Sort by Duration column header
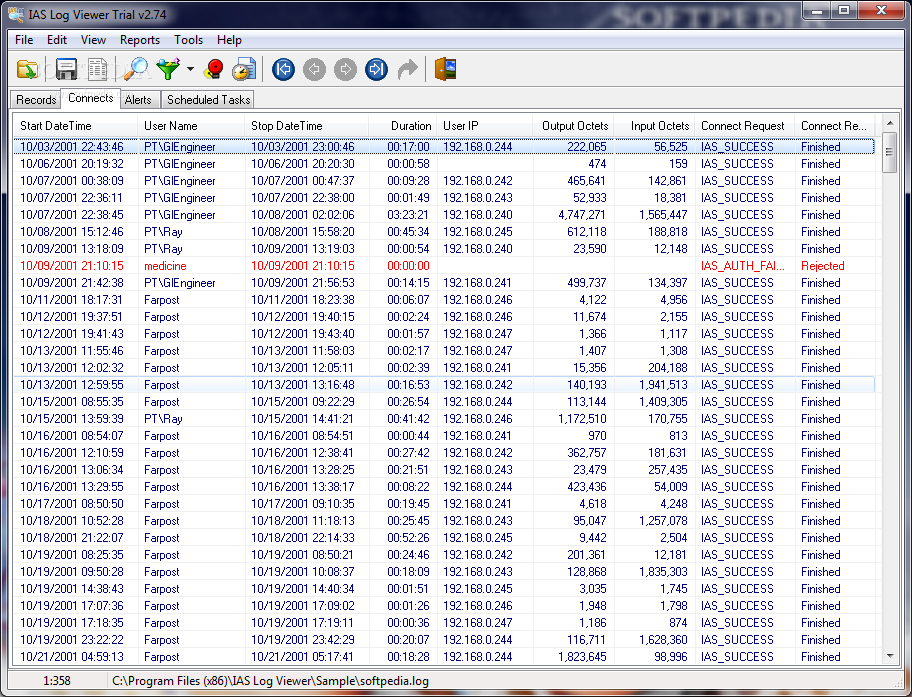This screenshot has width=912, height=697. pos(402,126)
